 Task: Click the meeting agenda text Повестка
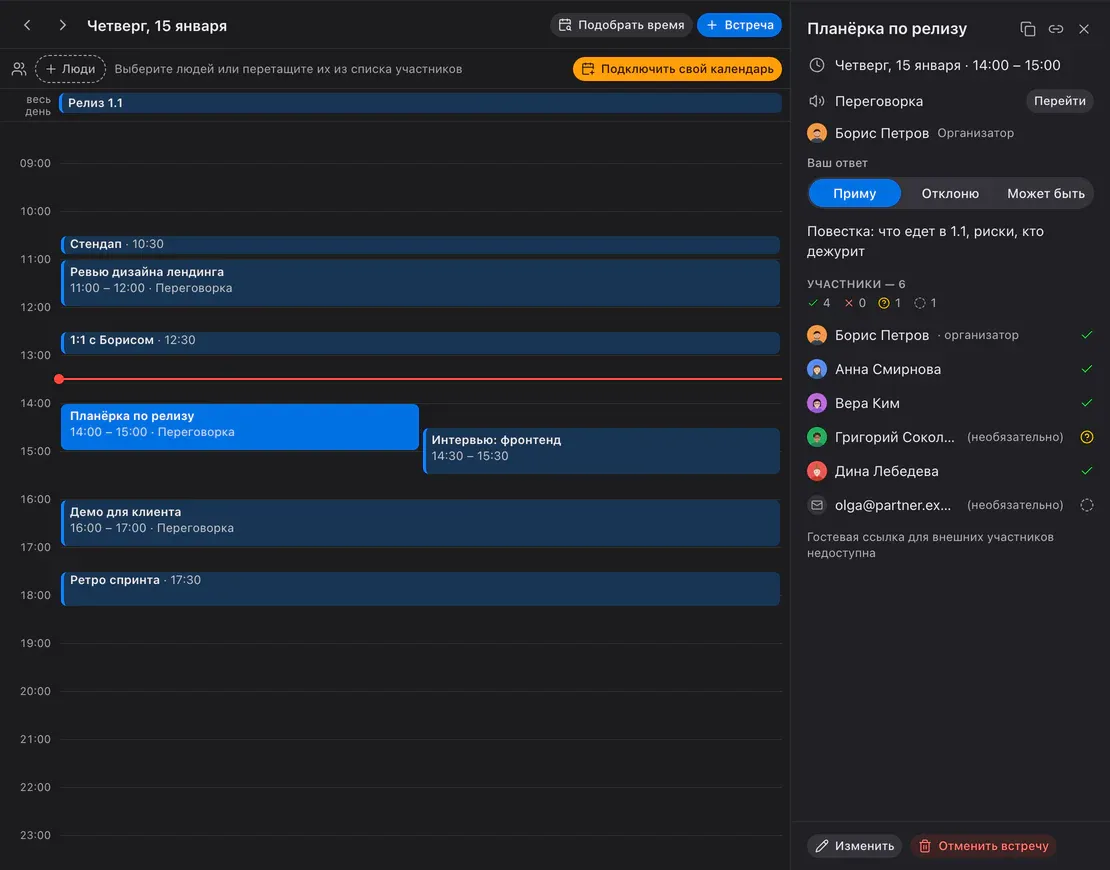click(x=925, y=241)
